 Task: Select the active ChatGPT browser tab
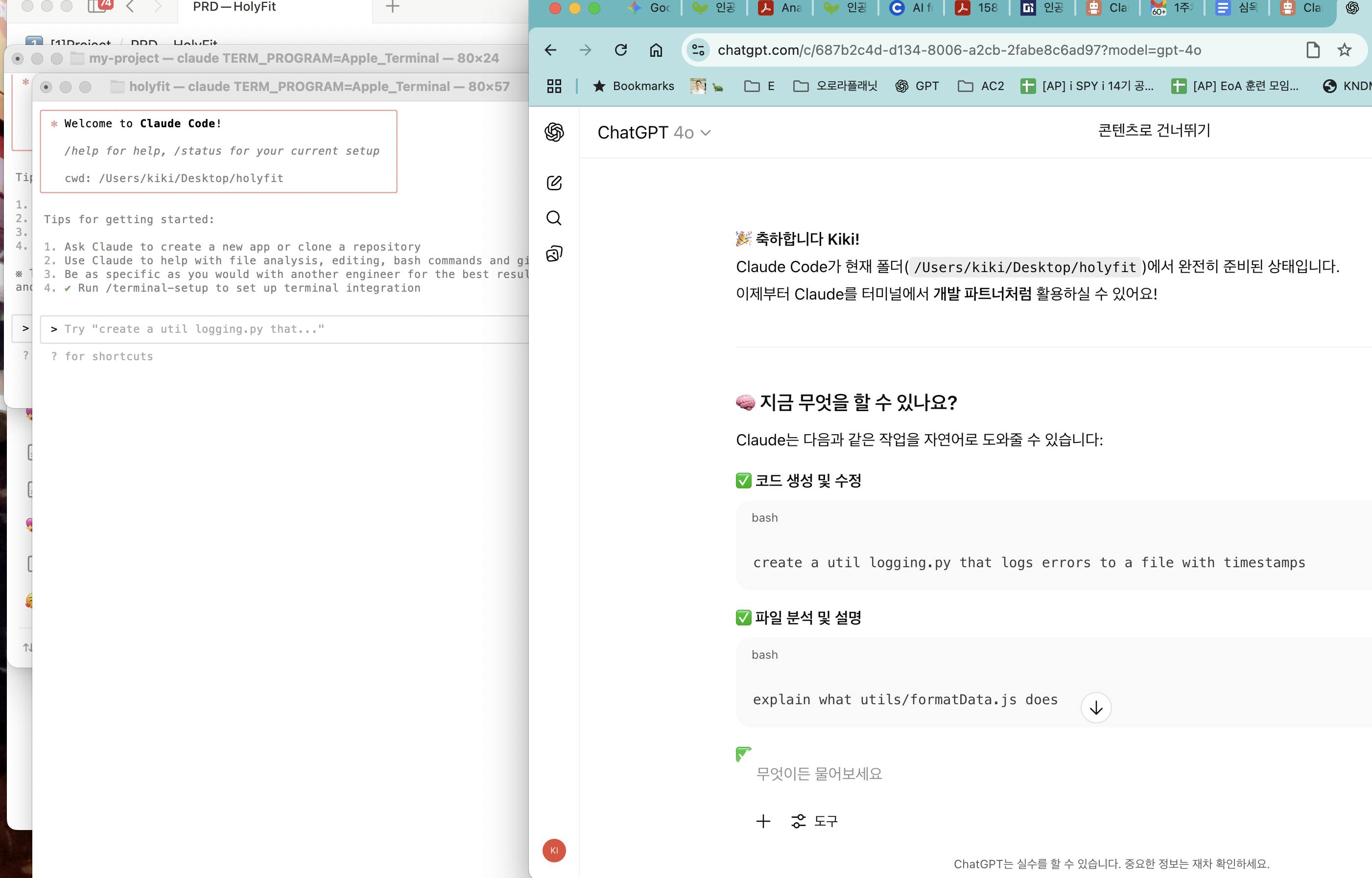pos(1351,8)
